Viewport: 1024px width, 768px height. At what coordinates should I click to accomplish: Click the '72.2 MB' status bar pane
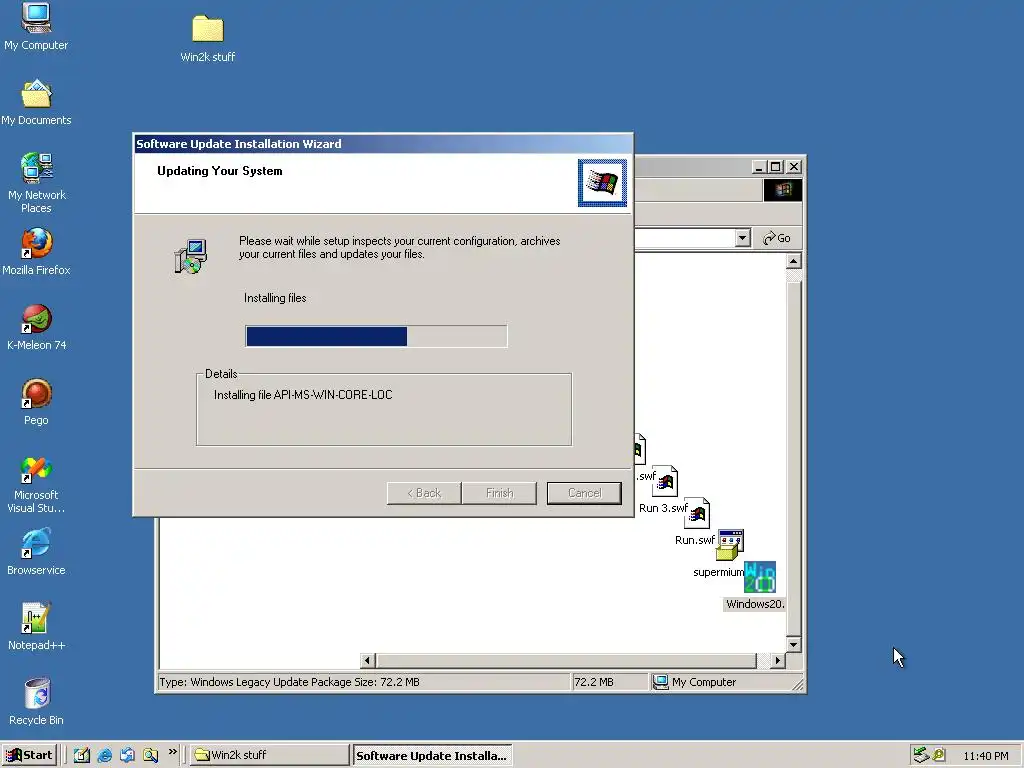(609, 682)
